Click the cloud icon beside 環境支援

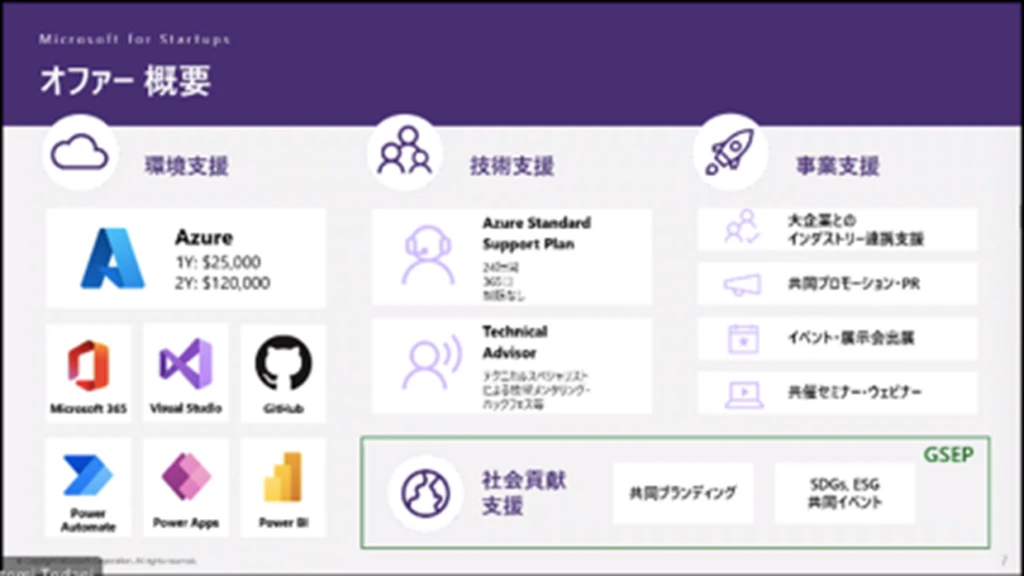(79, 152)
